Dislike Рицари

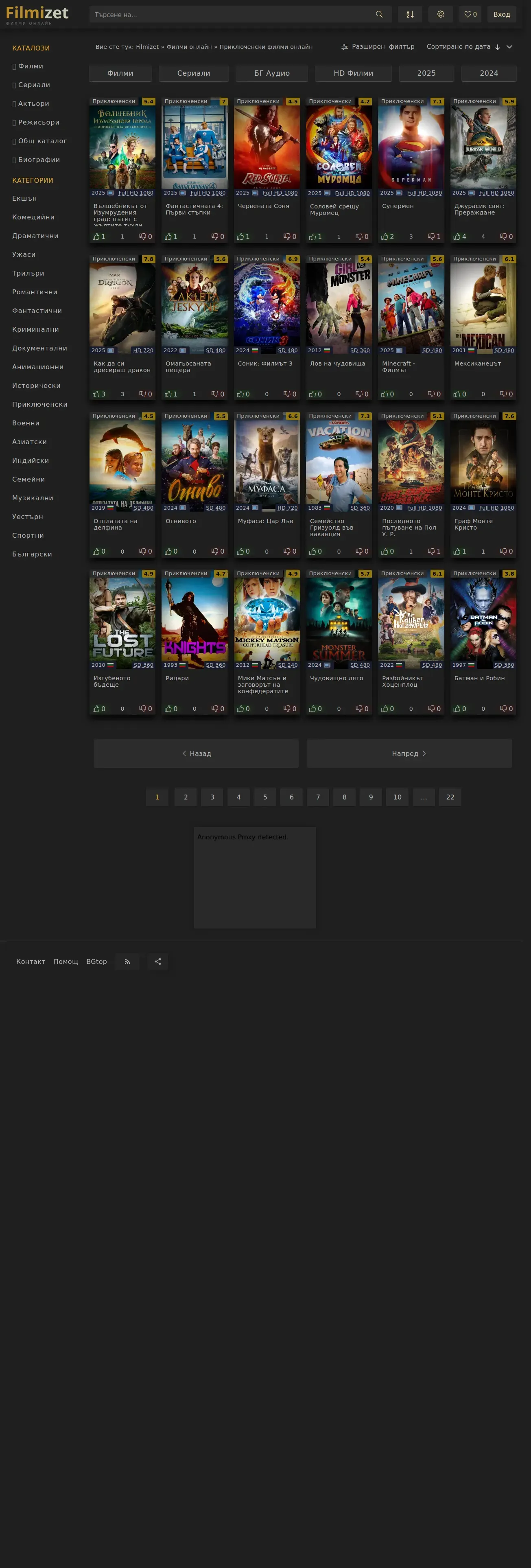point(218,709)
